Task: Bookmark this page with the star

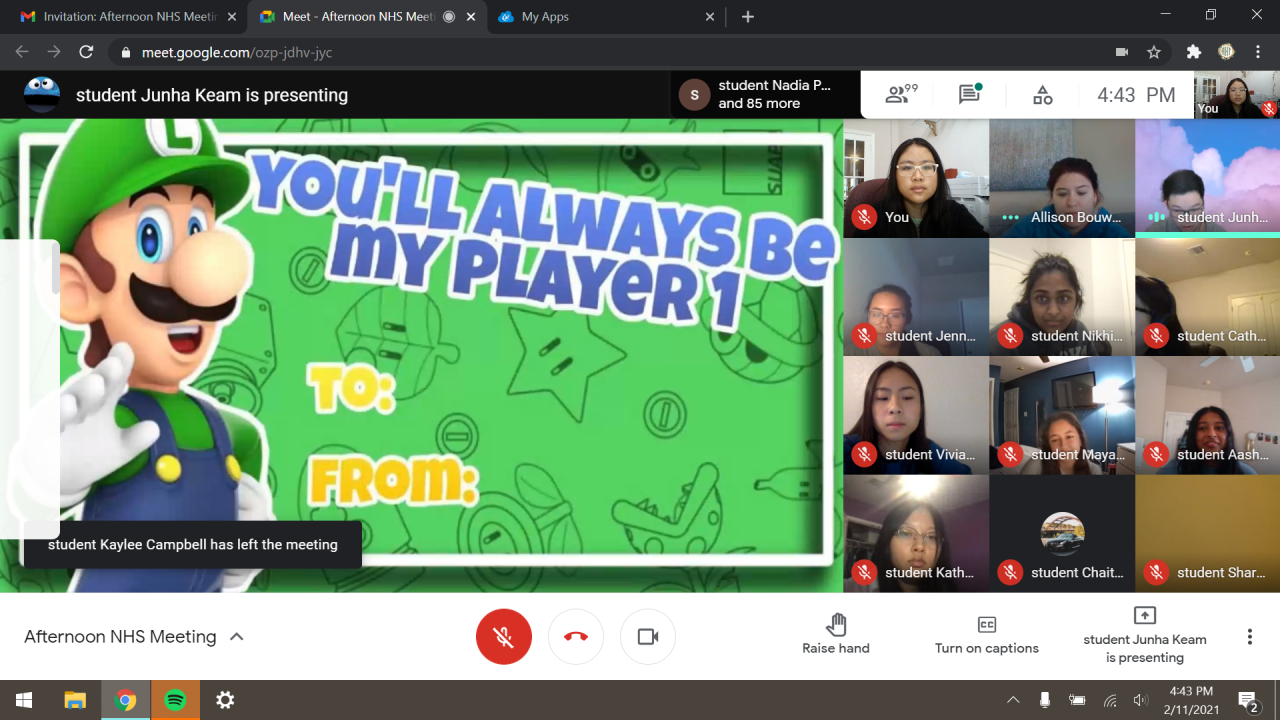Action: (1154, 52)
